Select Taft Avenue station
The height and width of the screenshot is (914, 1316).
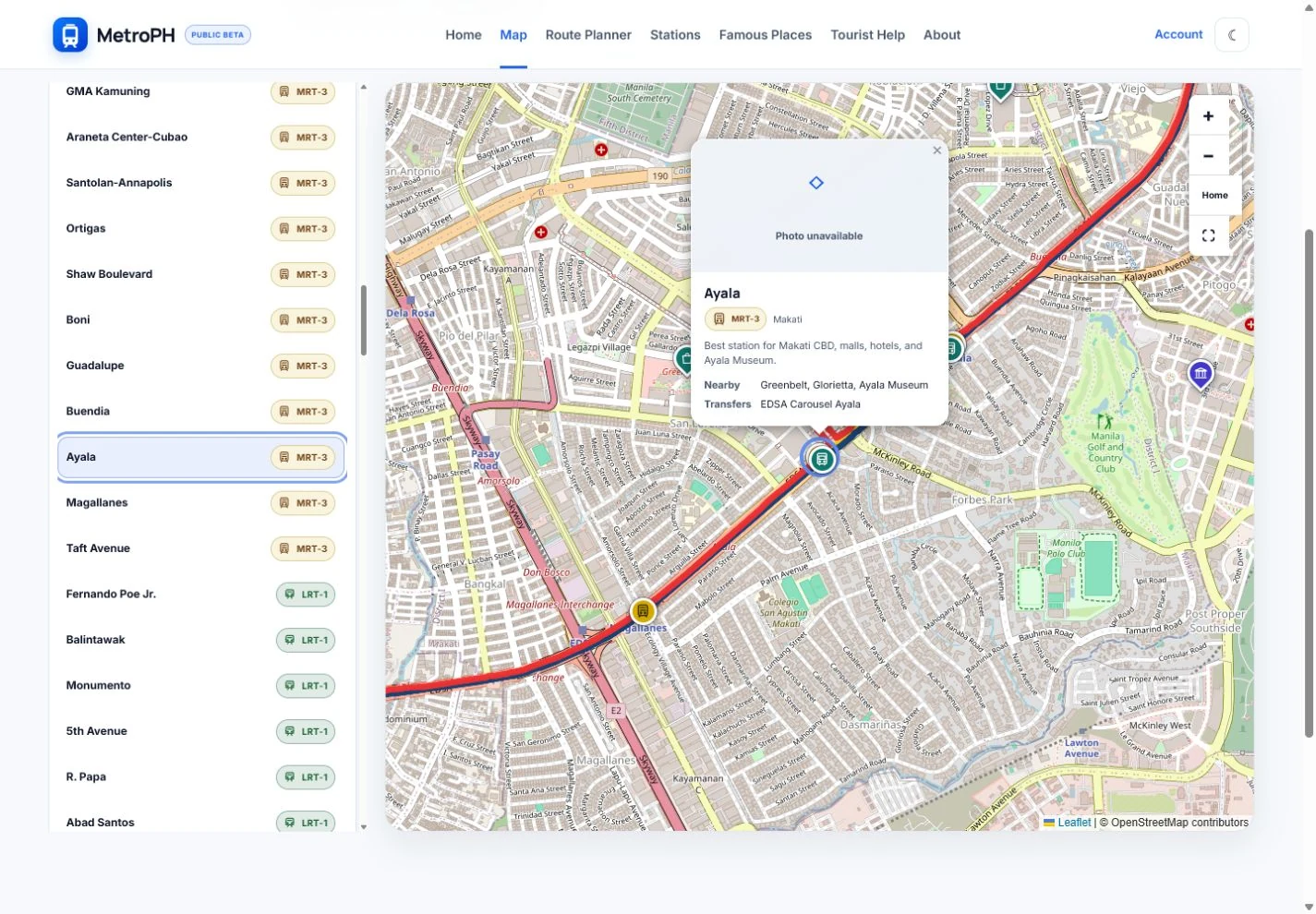click(x=201, y=548)
